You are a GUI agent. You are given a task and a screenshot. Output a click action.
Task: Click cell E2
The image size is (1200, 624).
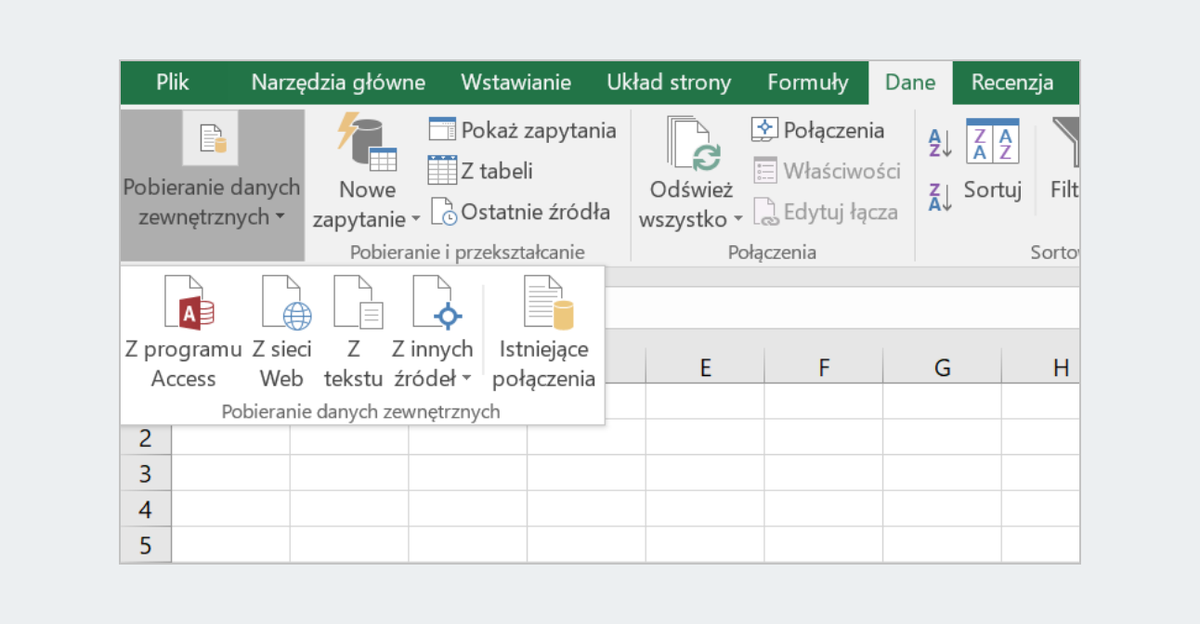705,438
